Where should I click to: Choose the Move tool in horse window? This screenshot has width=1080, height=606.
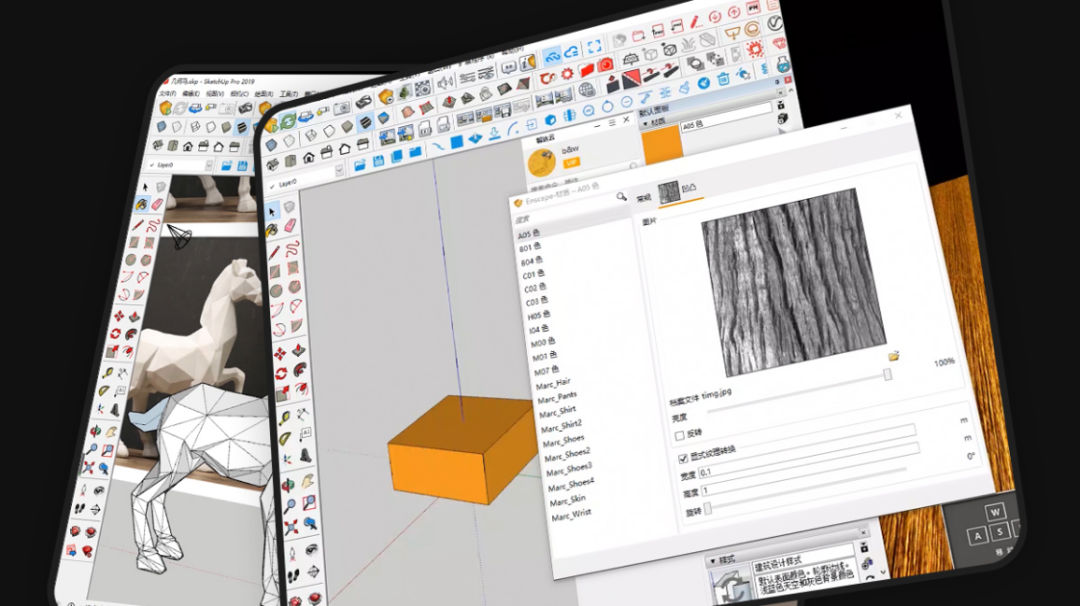click(118, 316)
